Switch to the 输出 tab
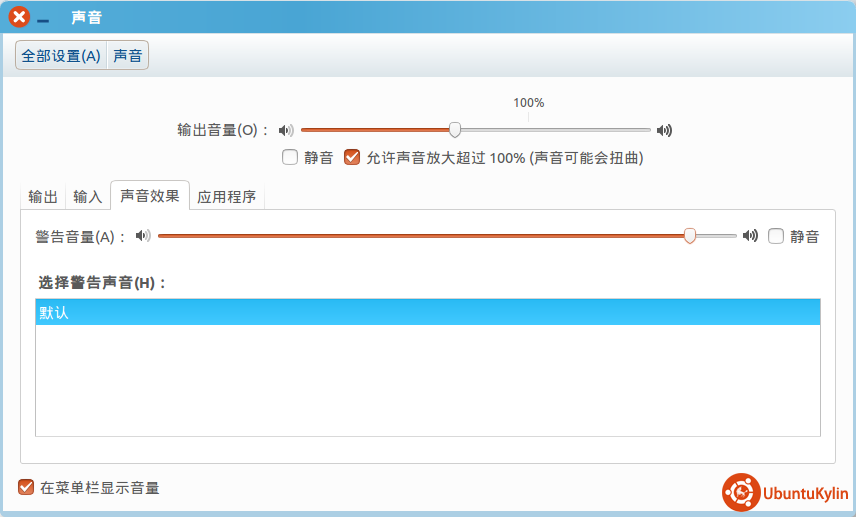The width and height of the screenshot is (856, 517). pos(42,196)
